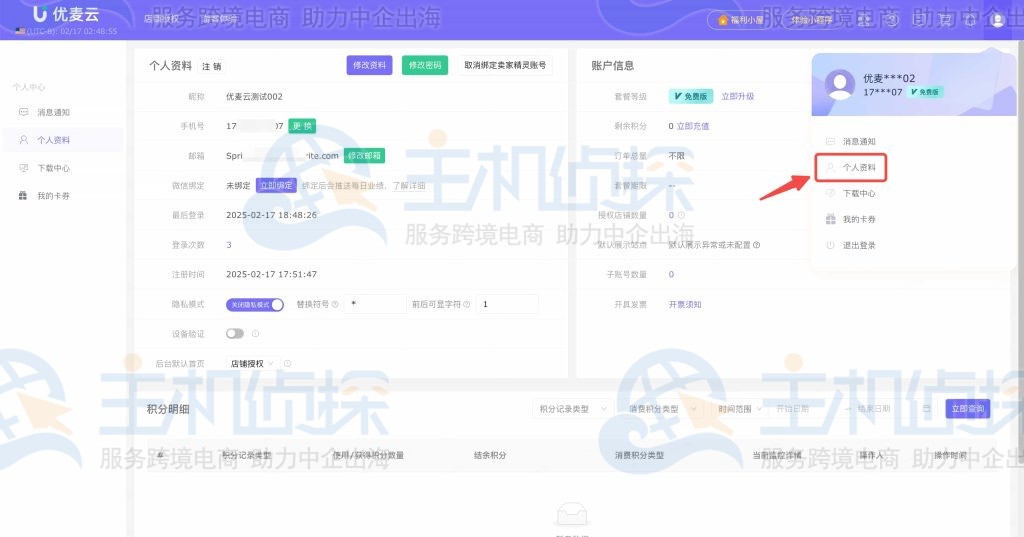This screenshot has height=537, width=1024.
Task: Click the 立即查询 query button
Action: [968, 409]
